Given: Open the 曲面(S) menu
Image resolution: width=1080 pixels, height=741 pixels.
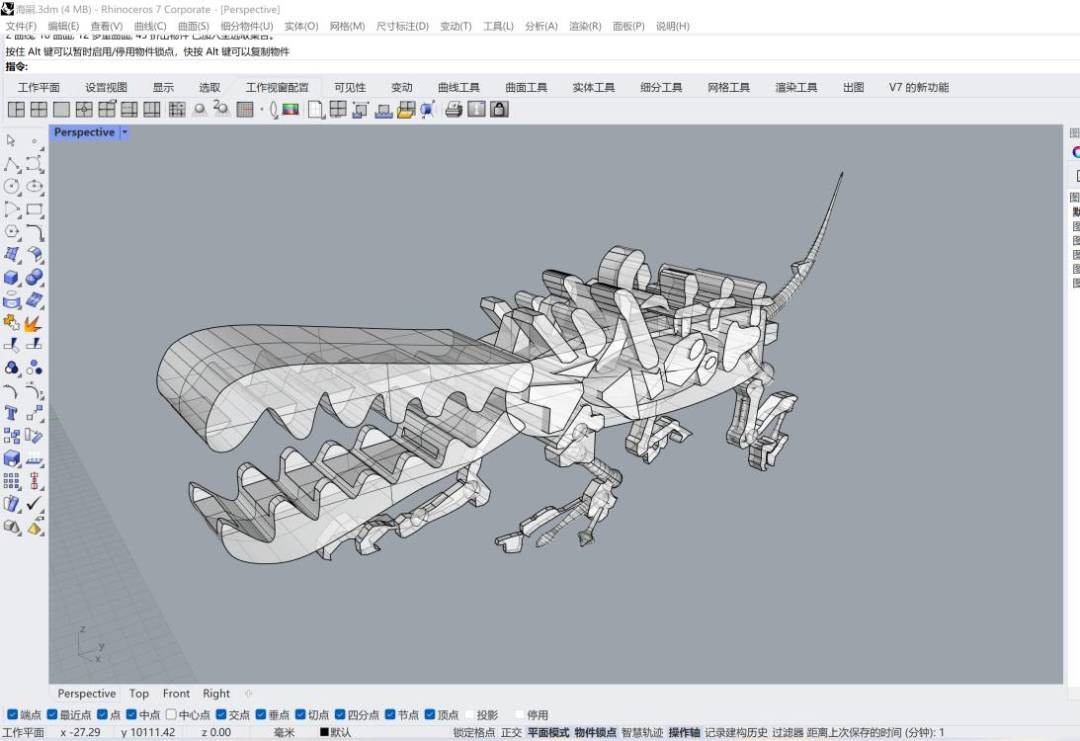Looking at the screenshot, I should [193, 26].
